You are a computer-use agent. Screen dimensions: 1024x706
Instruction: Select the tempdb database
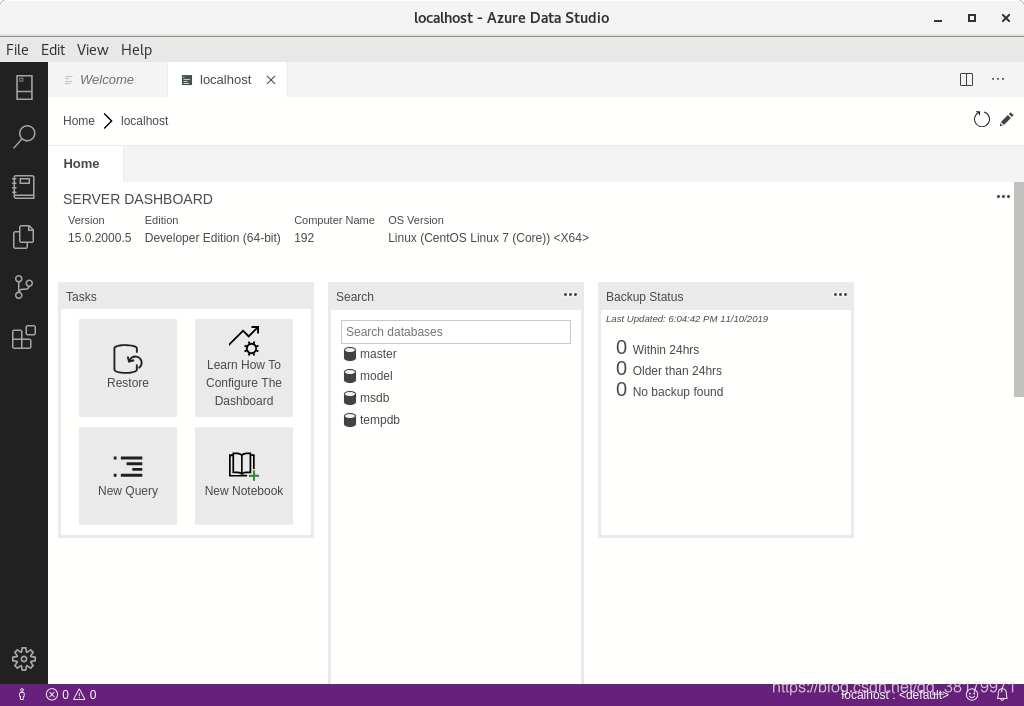coord(372,420)
